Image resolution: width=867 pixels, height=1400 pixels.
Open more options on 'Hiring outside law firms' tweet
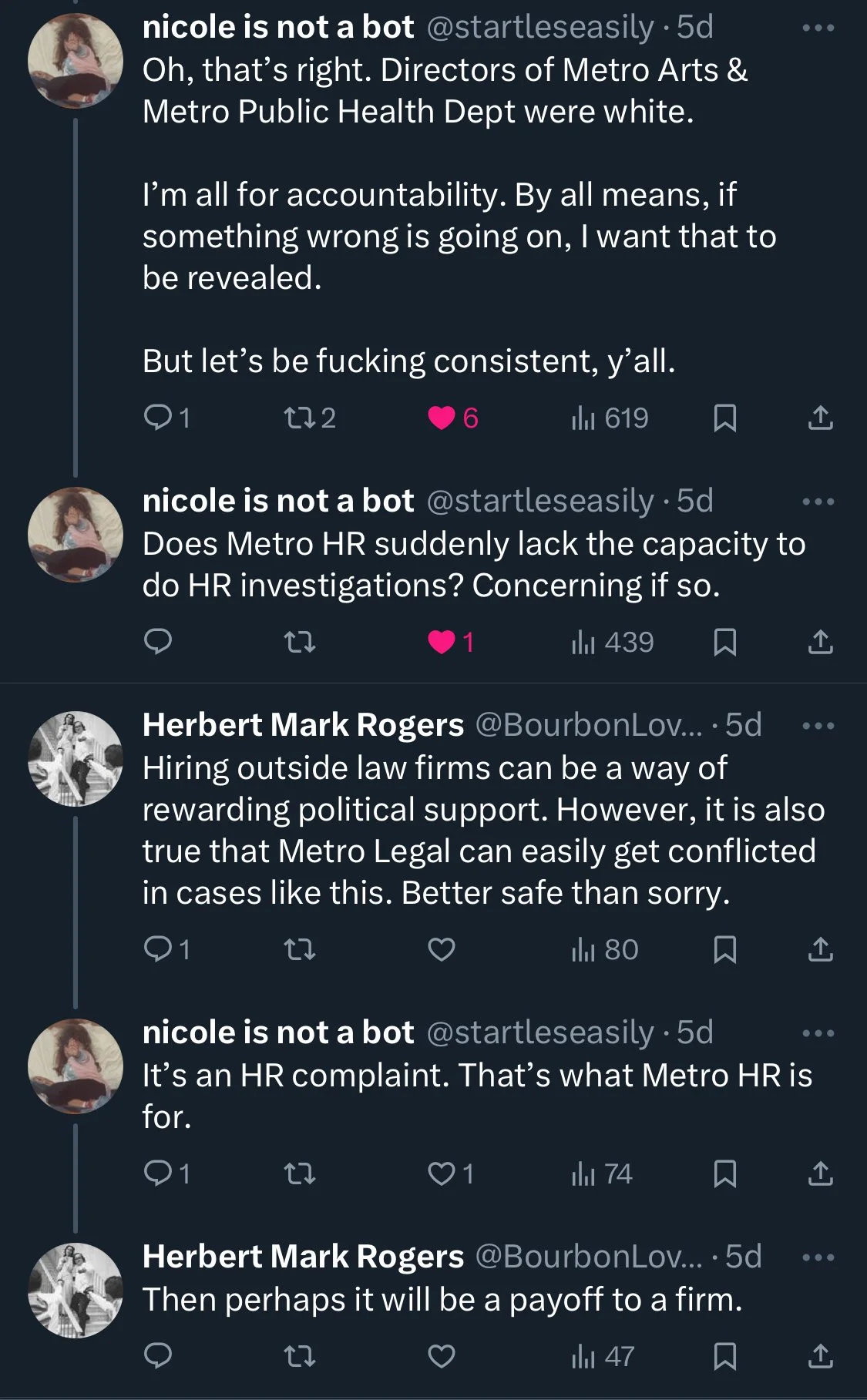click(x=818, y=726)
